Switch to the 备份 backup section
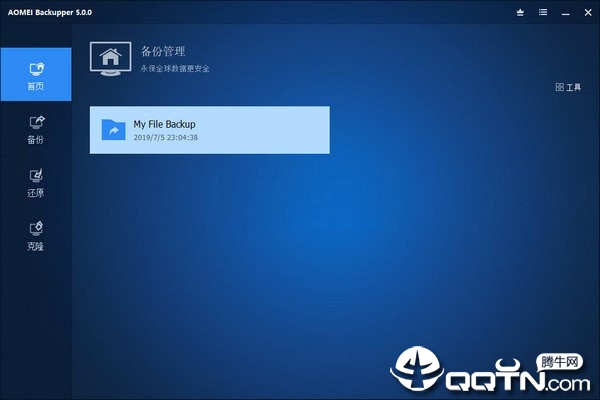 (36, 130)
